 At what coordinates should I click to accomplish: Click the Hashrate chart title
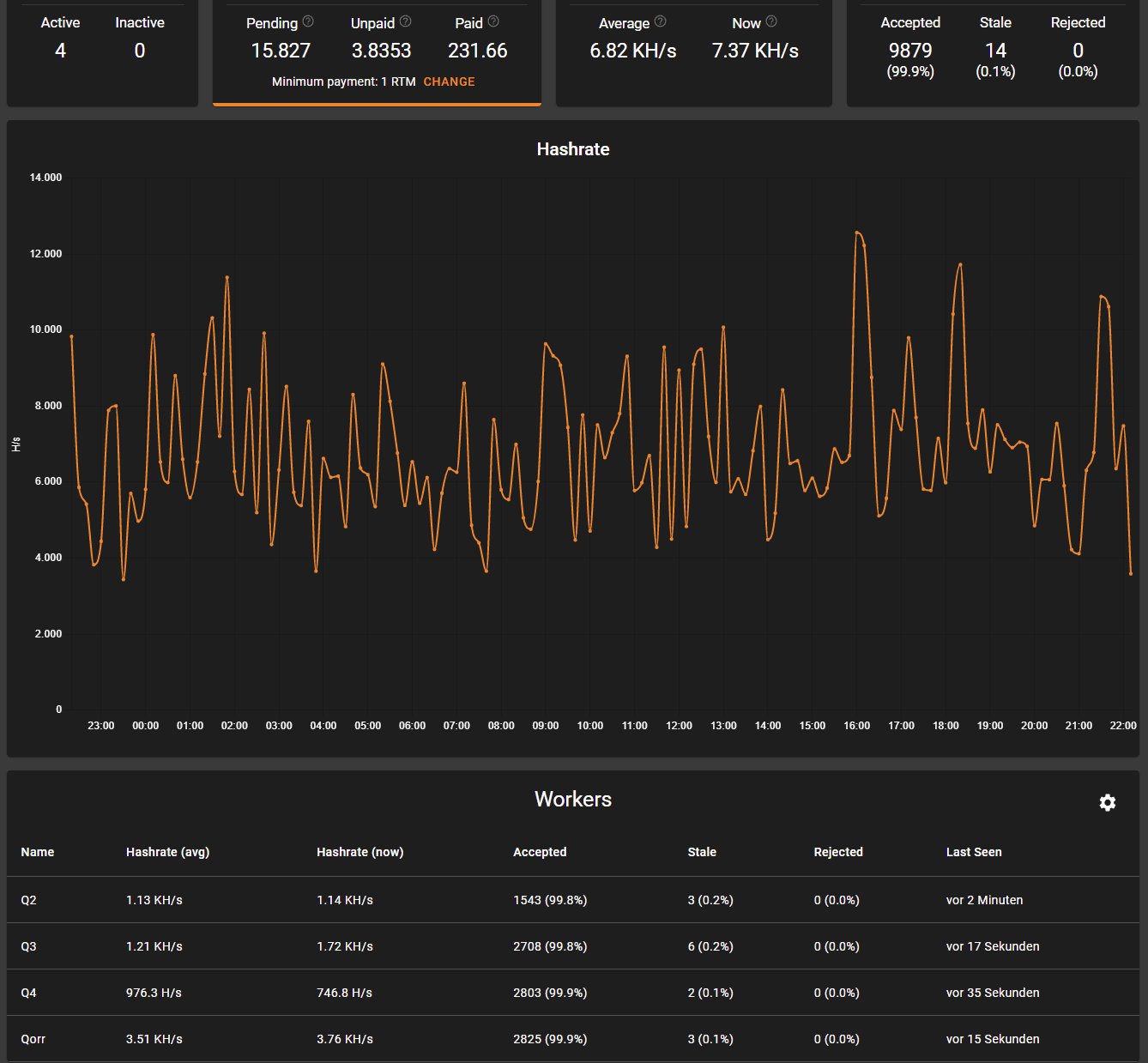click(573, 149)
